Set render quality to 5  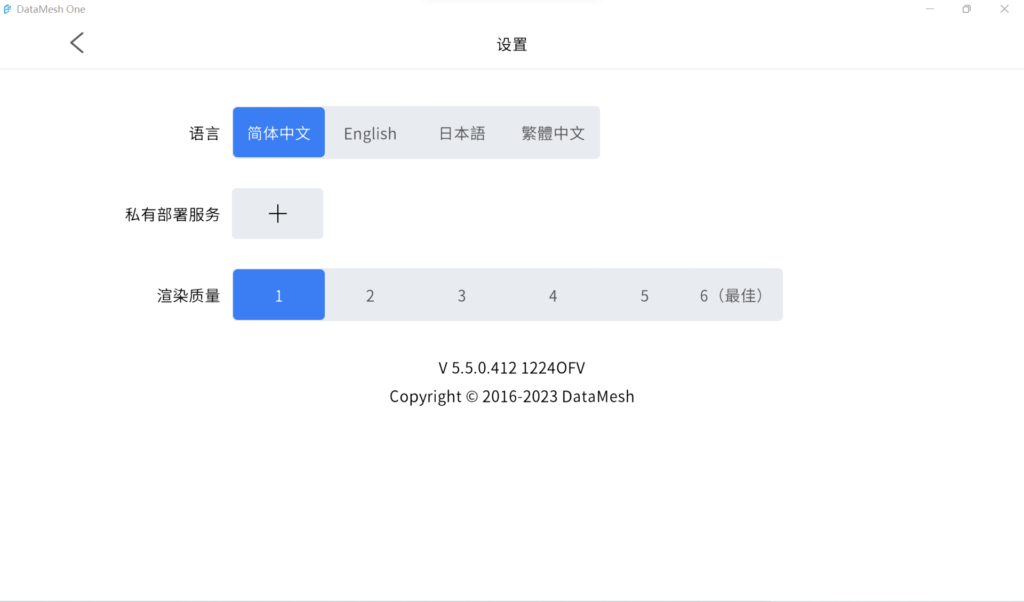[645, 295]
